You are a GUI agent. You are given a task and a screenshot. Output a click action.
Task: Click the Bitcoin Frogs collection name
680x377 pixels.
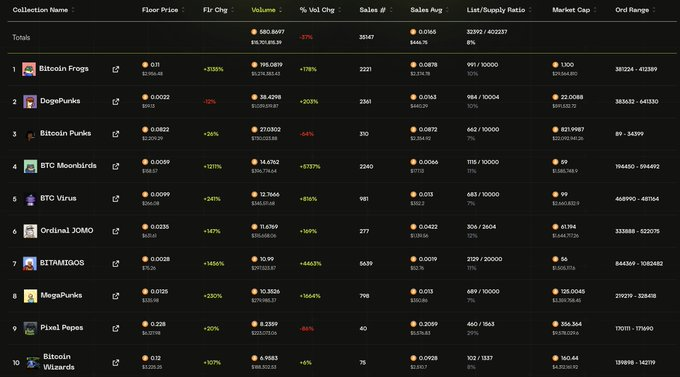click(x=64, y=69)
